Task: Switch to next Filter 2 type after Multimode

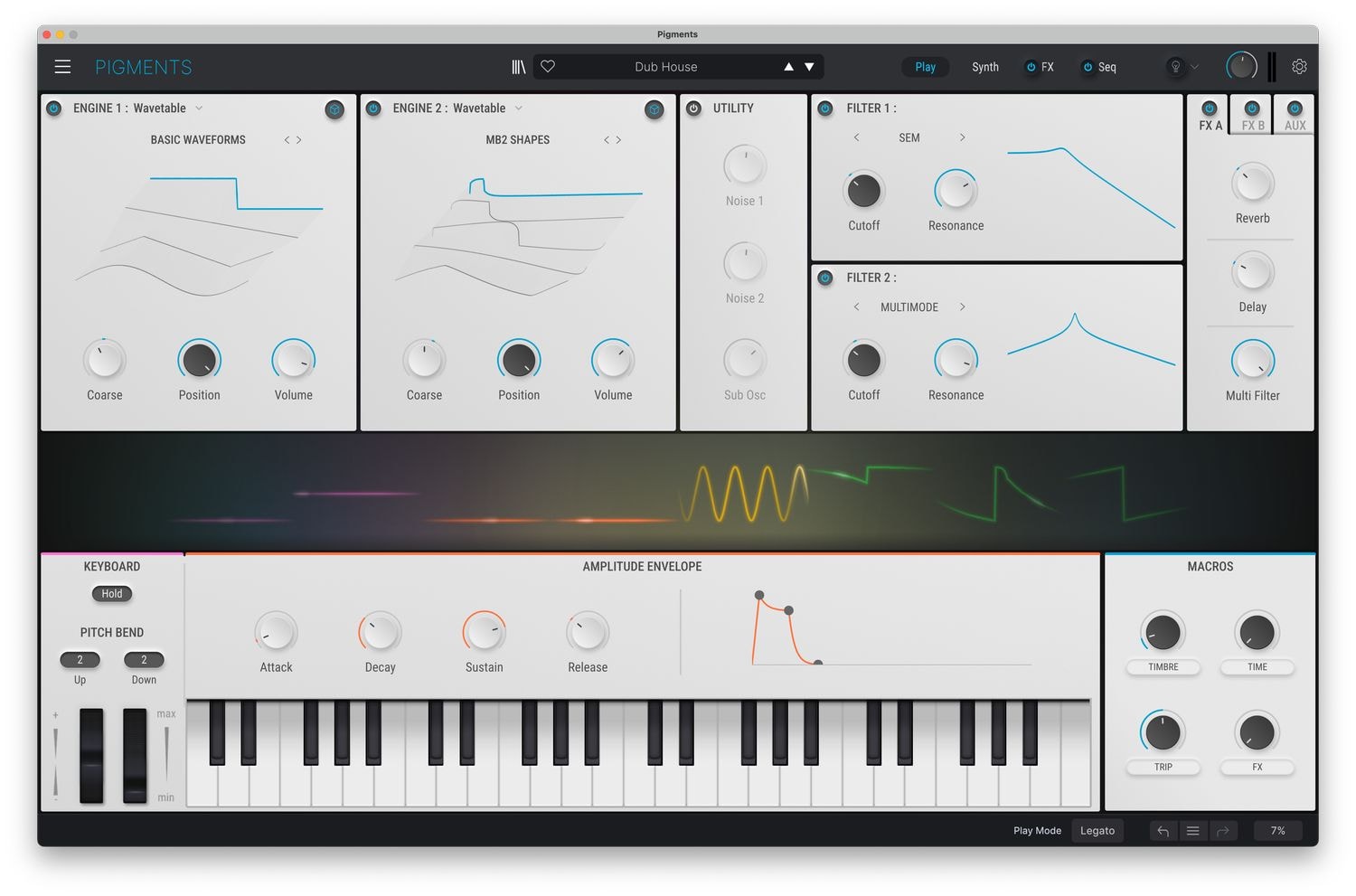Action: [962, 307]
